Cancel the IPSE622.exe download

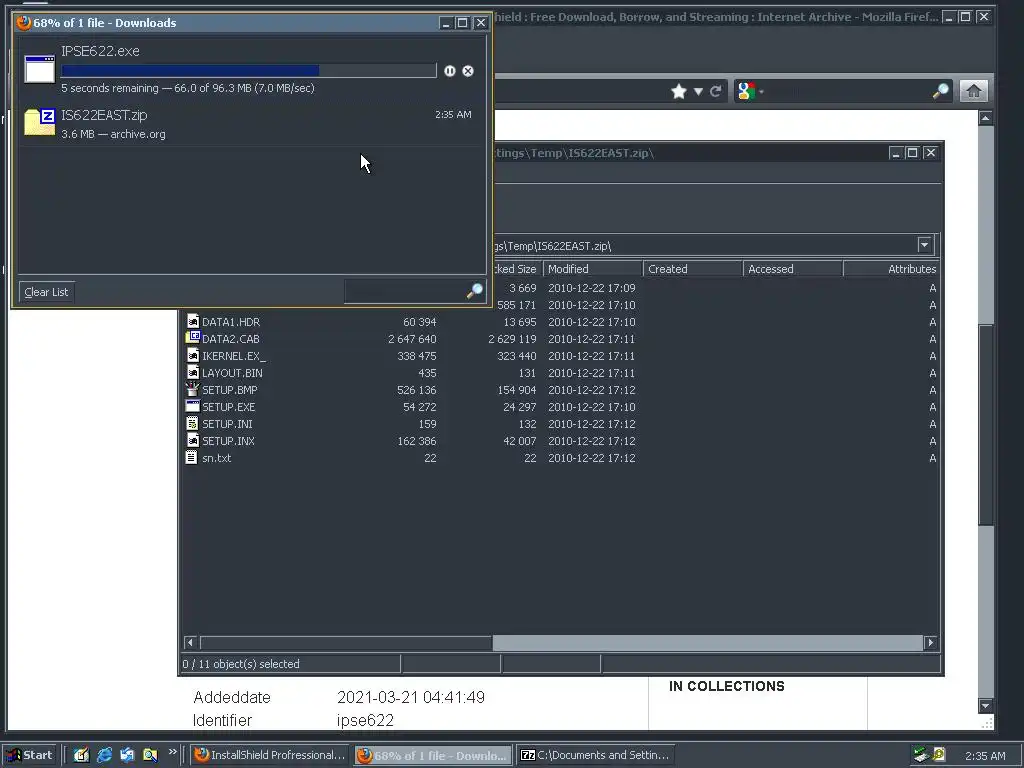click(468, 71)
